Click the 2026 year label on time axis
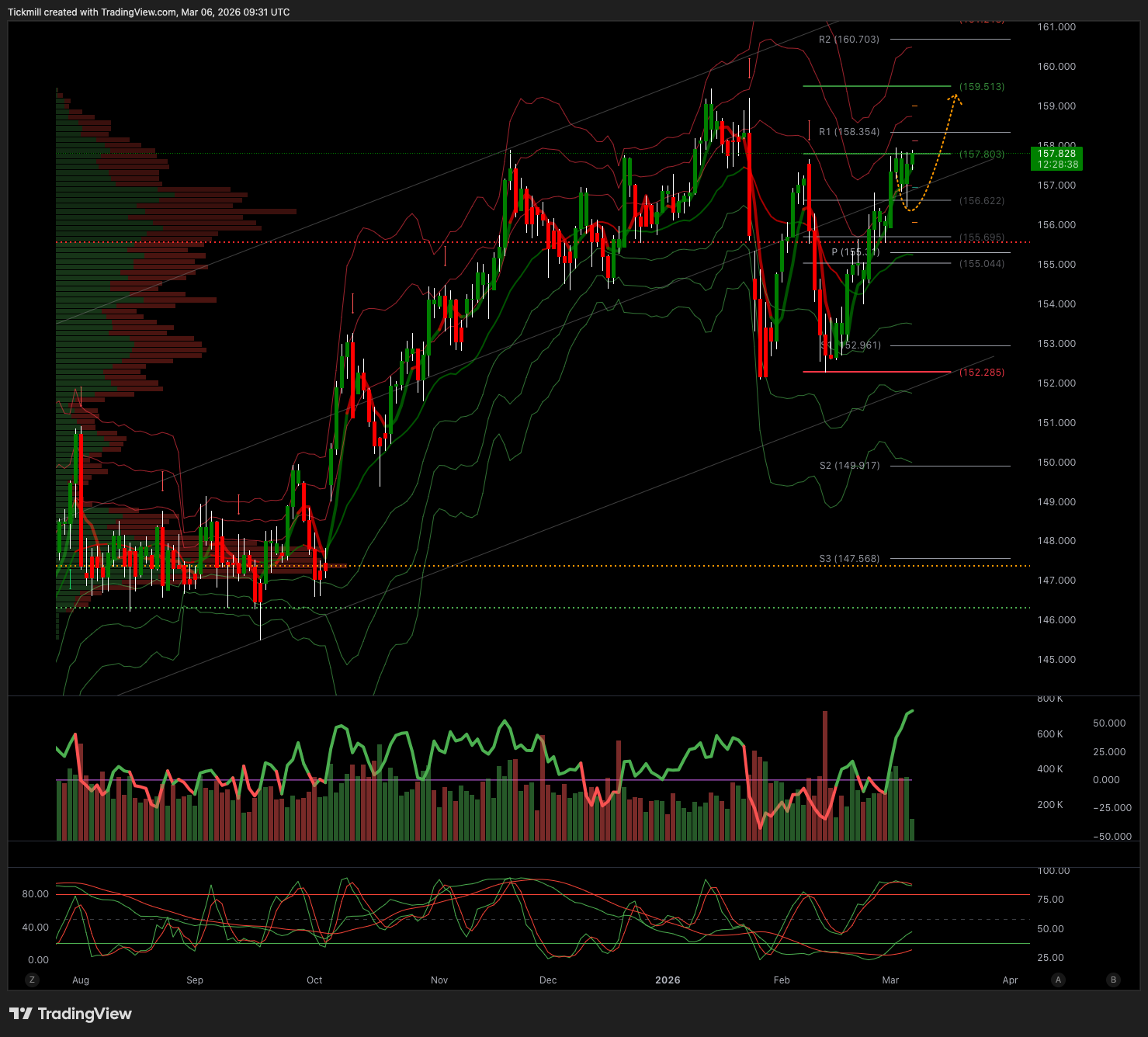Image resolution: width=1148 pixels, height=1037 pixels. [x=668, y=980]
